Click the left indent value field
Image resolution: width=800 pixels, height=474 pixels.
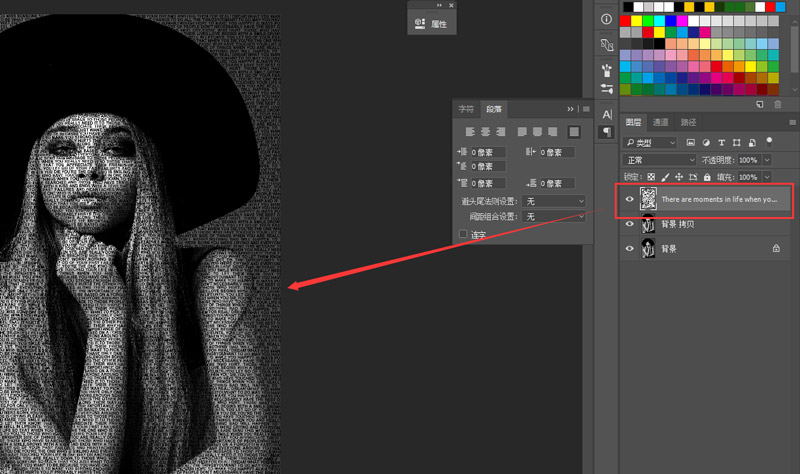(487, 152)
